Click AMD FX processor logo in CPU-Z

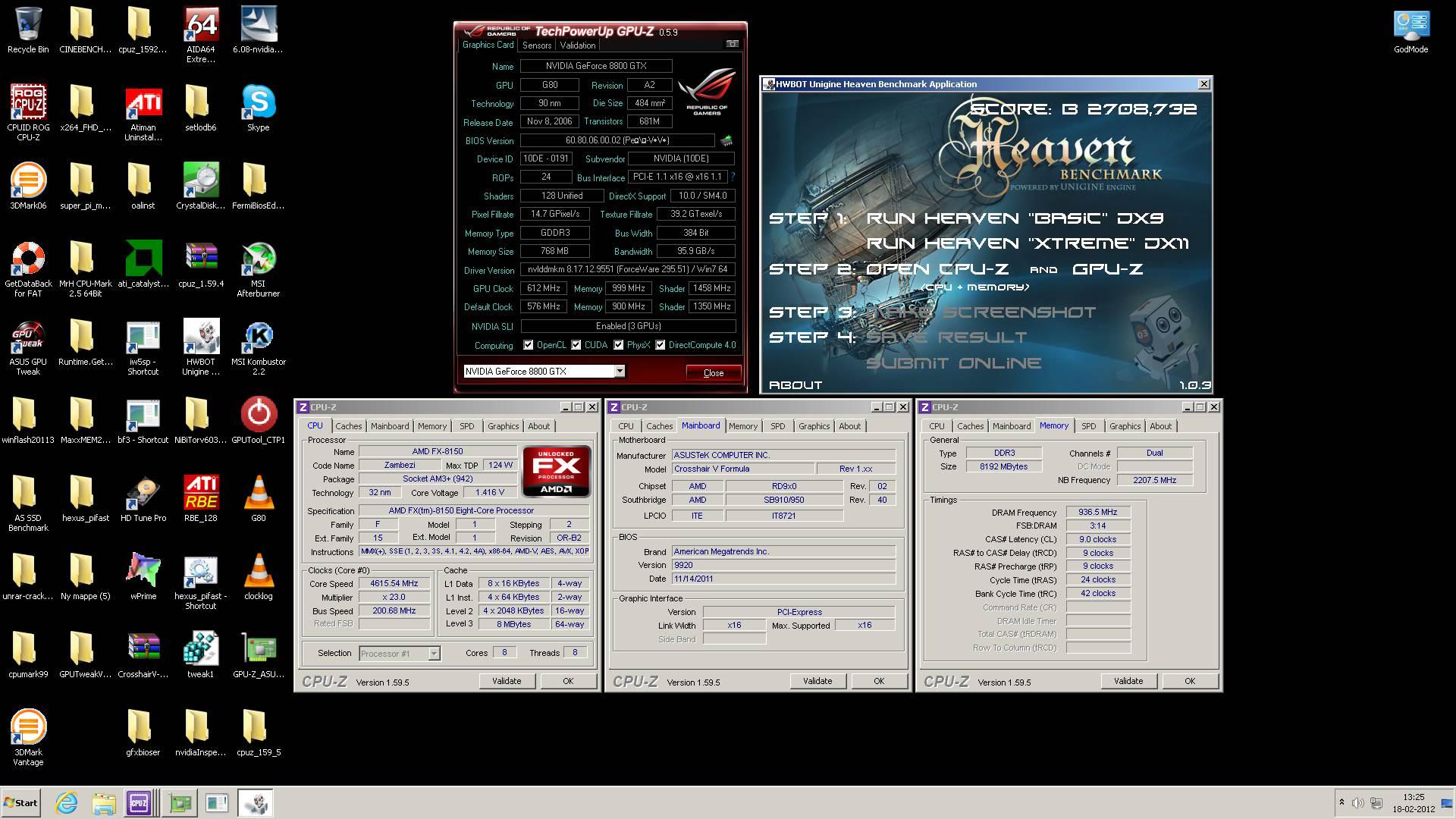557,471
